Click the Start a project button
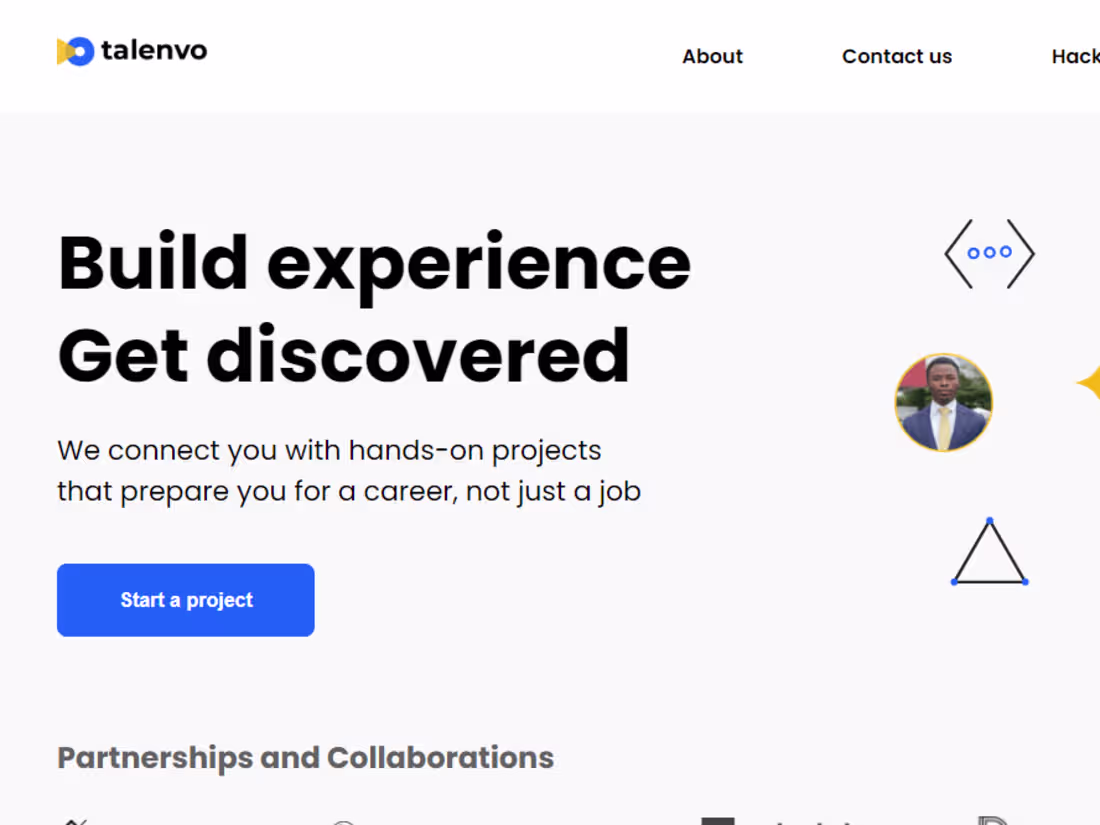This screenshot has height=825, width=1100. 185,600
